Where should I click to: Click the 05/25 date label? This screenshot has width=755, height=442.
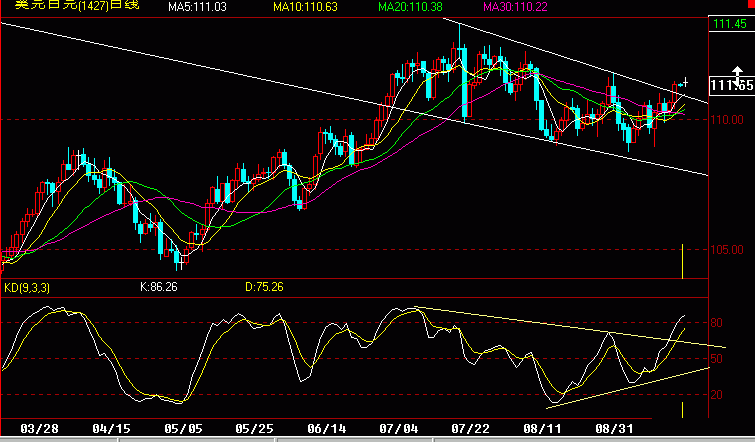coord(255,429)
